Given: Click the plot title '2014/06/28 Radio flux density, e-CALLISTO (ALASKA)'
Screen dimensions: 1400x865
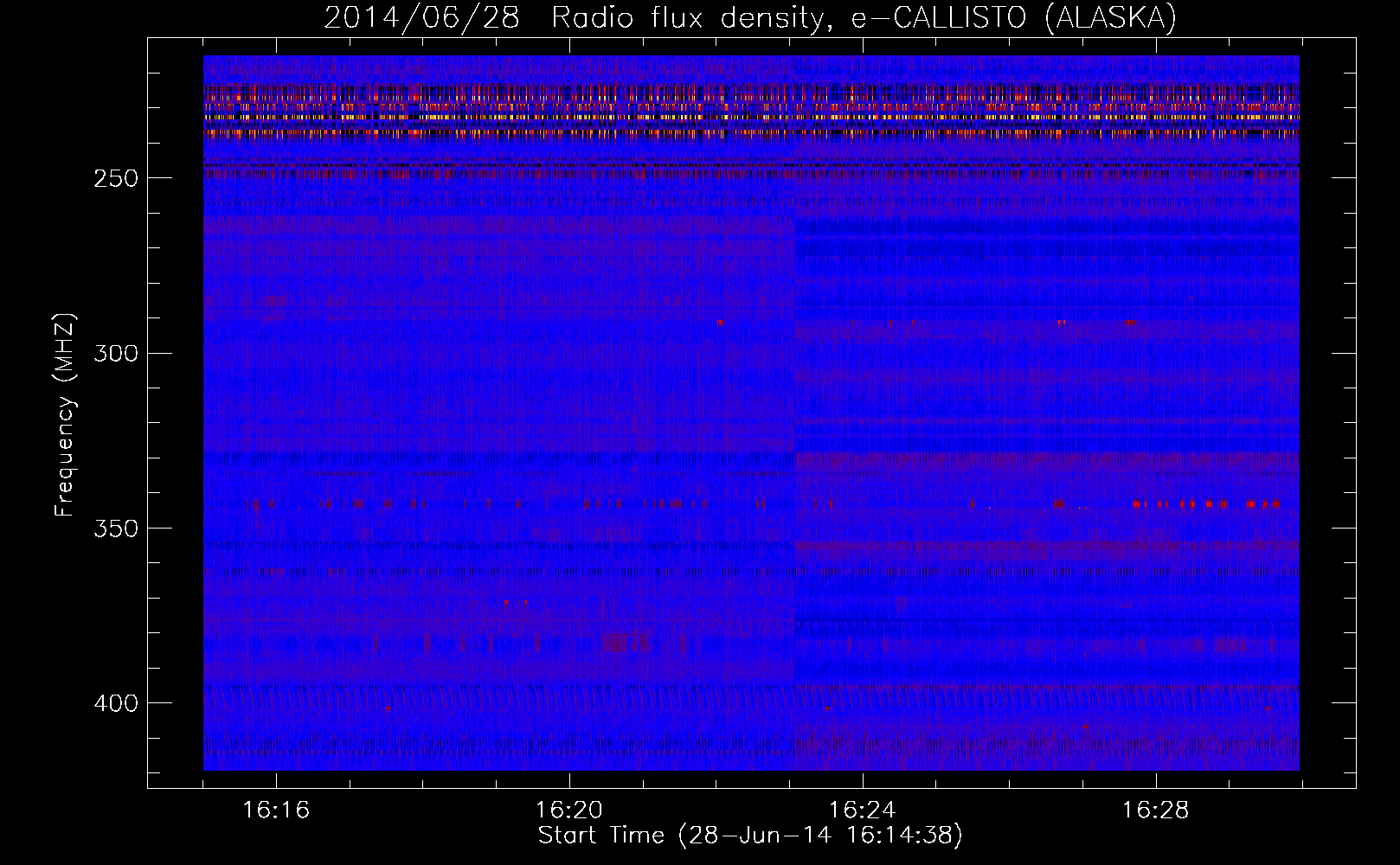Looking at the screenshot, I should tap(750, 17).
